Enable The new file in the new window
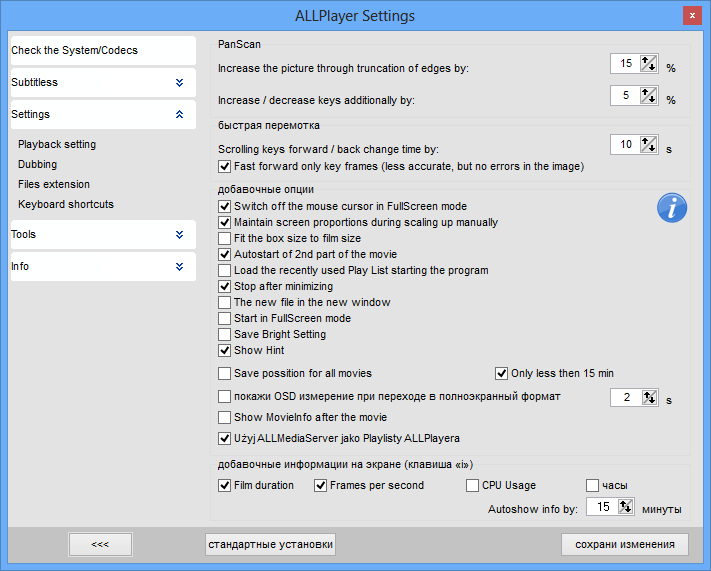 [224, 302]
